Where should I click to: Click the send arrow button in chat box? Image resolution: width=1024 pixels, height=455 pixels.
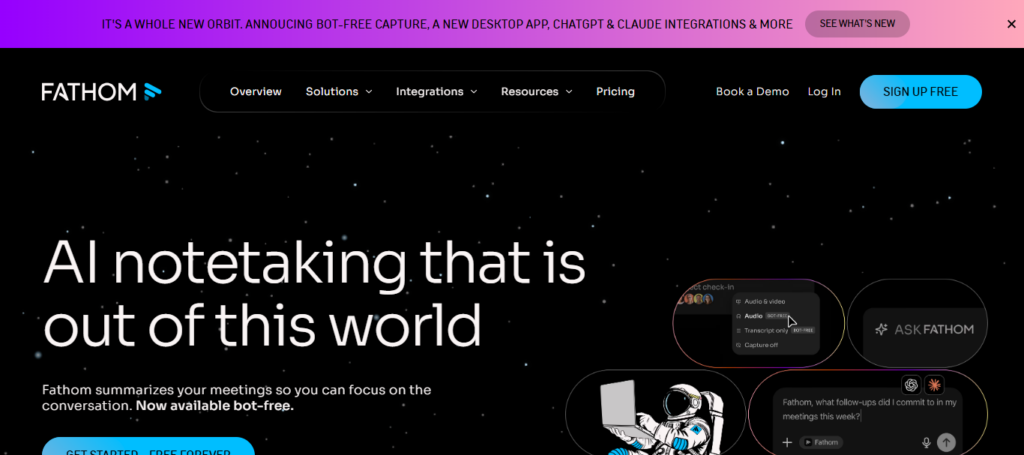[x=946, y=442]
